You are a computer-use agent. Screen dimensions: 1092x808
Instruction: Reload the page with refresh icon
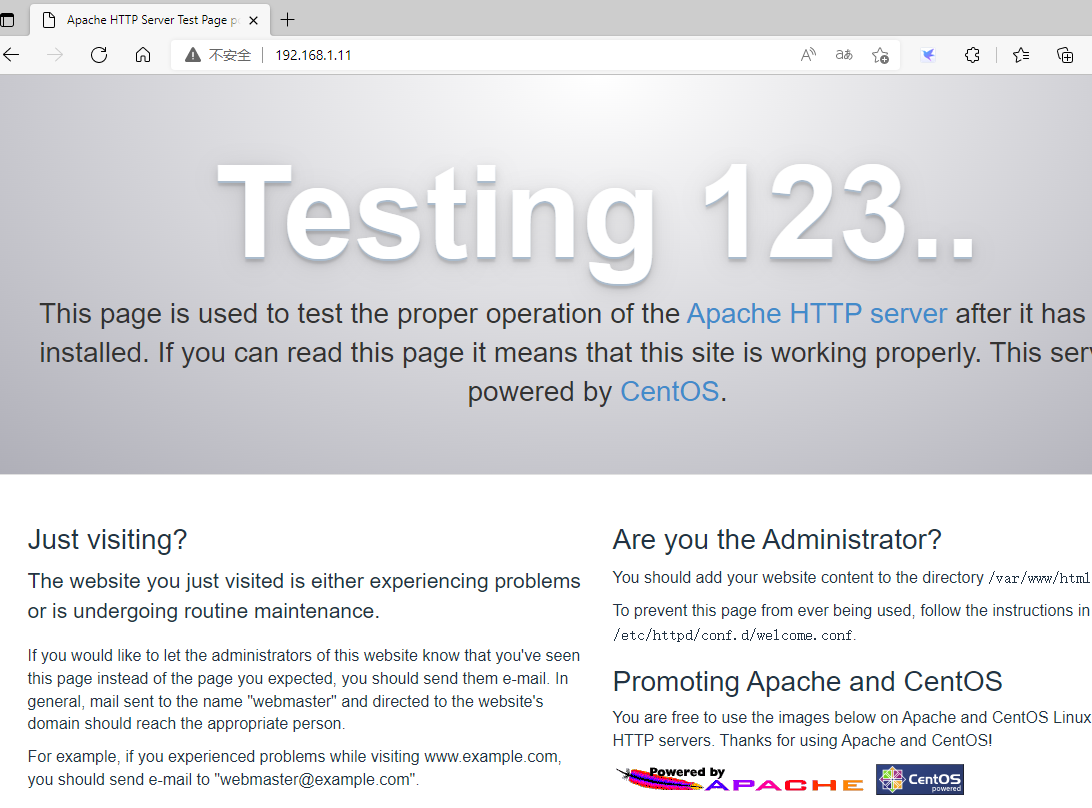(99, 55)
